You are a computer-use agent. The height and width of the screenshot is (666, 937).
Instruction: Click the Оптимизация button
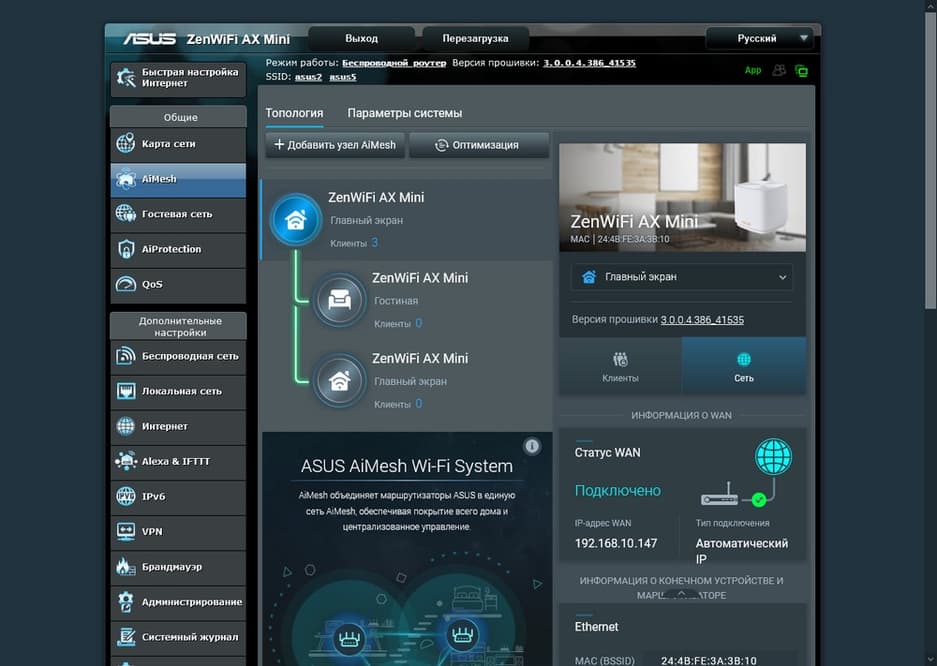(x=479, y=145)
